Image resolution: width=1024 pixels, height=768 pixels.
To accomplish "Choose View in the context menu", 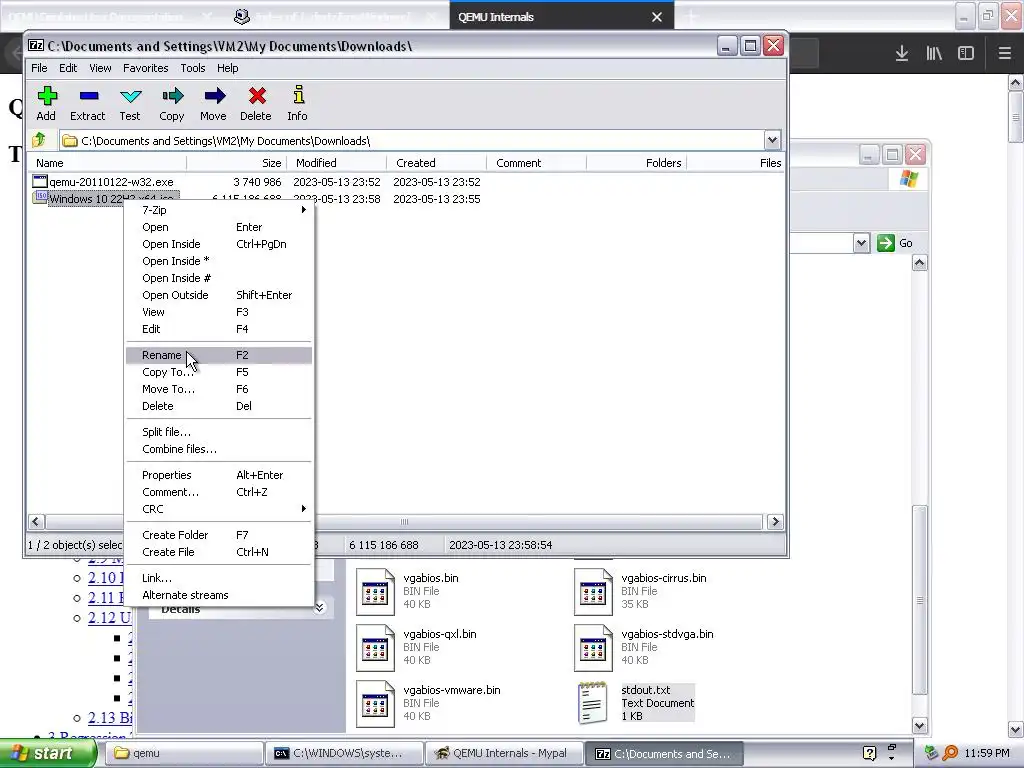I will tap(218, 312).
